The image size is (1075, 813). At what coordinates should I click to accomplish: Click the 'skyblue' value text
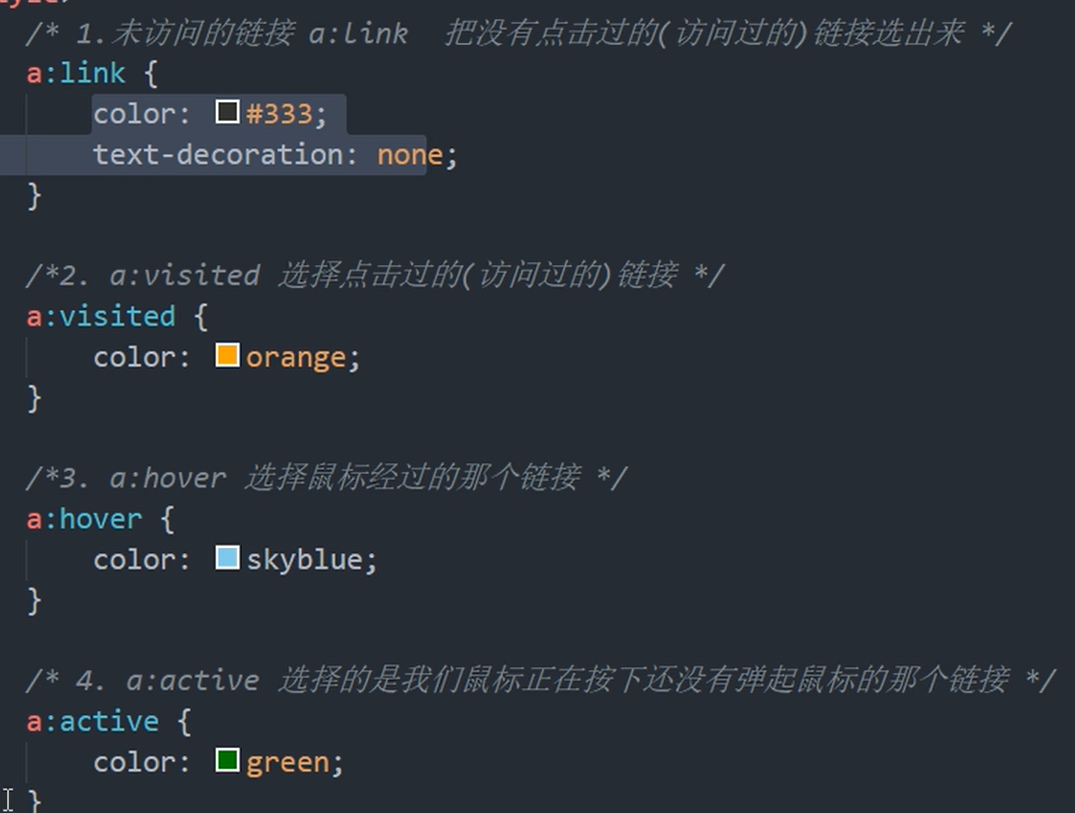click(305, 560)
